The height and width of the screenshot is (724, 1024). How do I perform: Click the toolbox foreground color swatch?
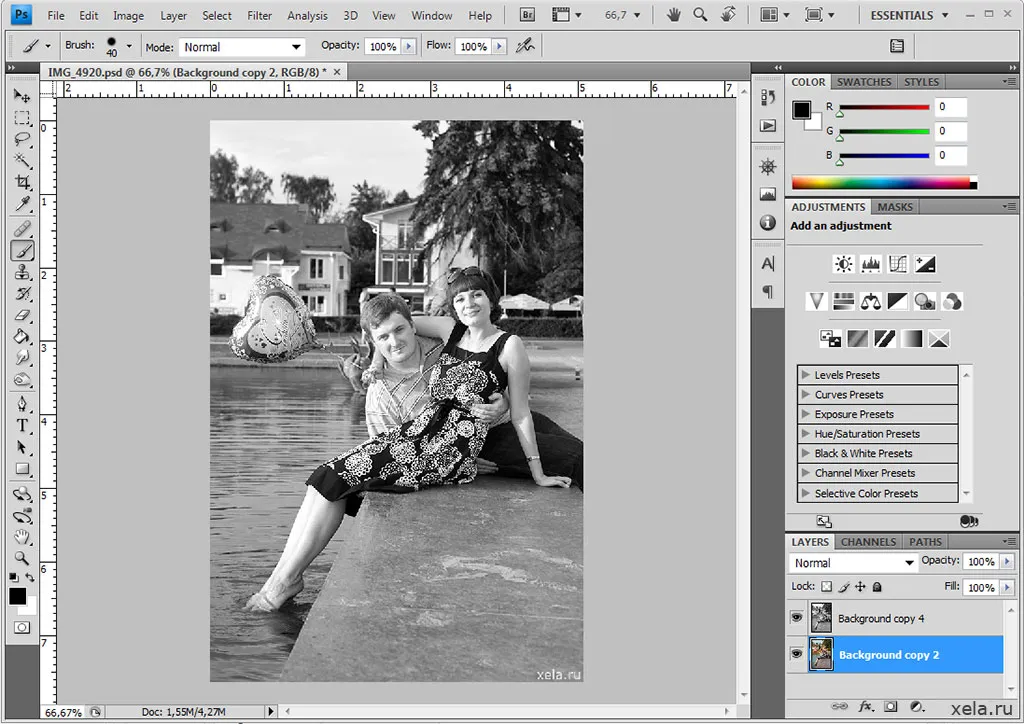[18, 596]
